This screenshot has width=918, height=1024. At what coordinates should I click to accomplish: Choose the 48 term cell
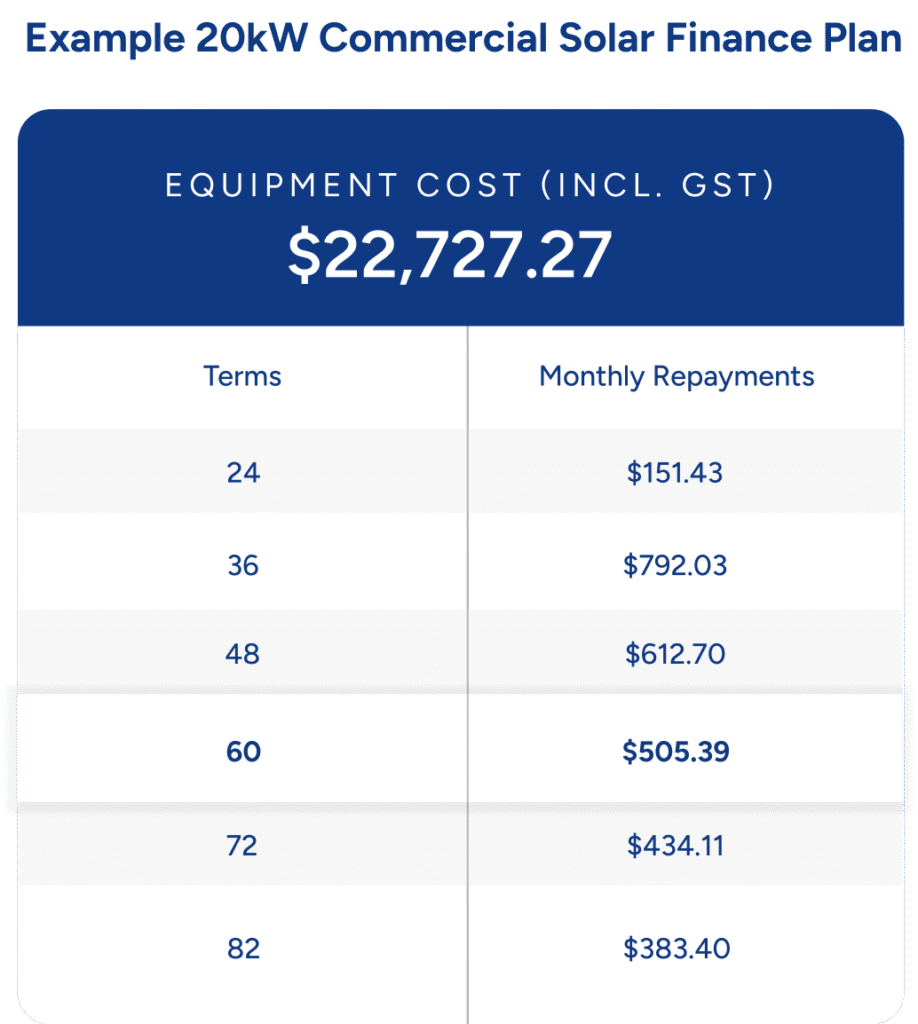pos(243,654)
